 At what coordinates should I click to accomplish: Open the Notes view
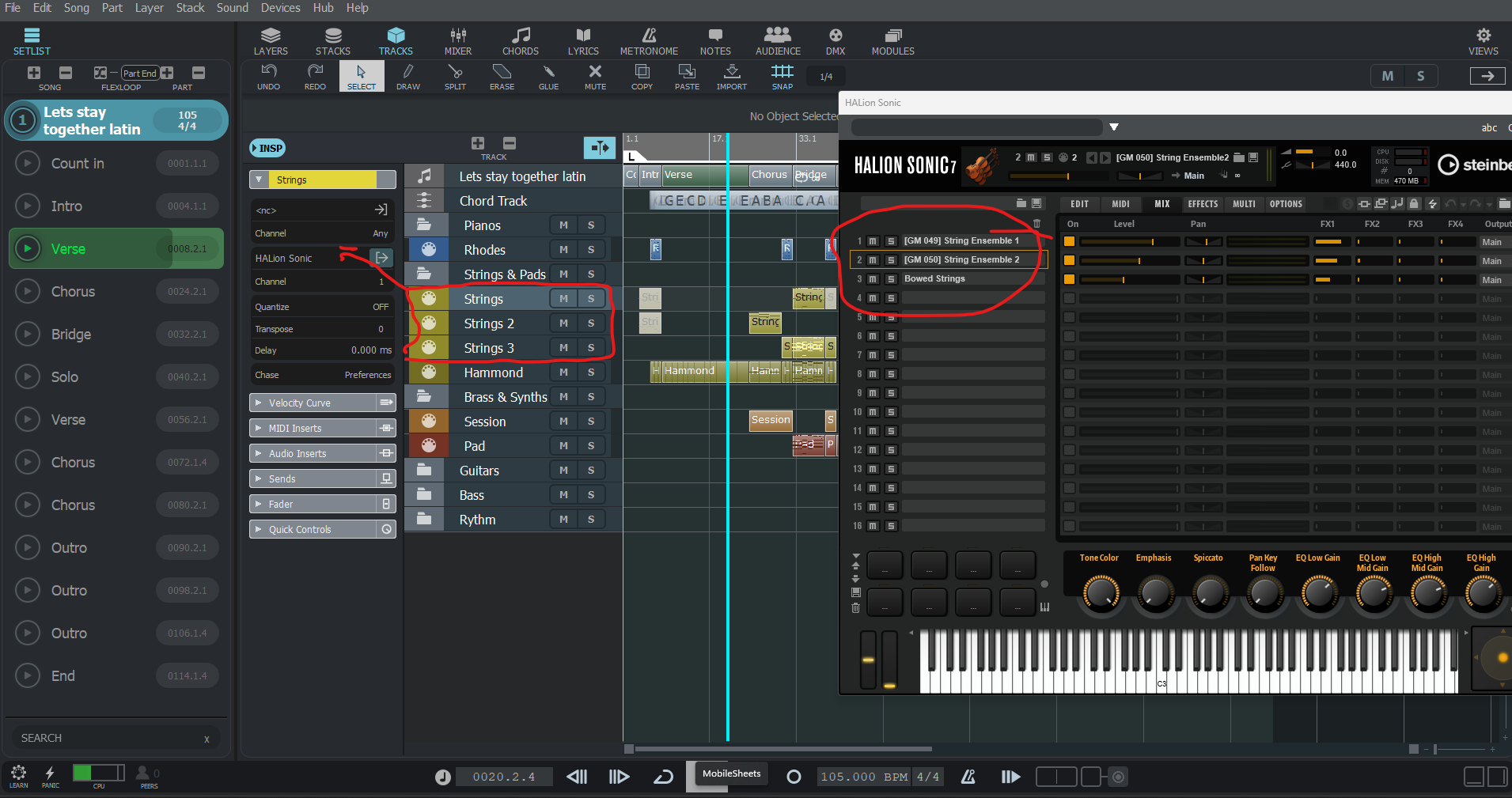(715, 41)
